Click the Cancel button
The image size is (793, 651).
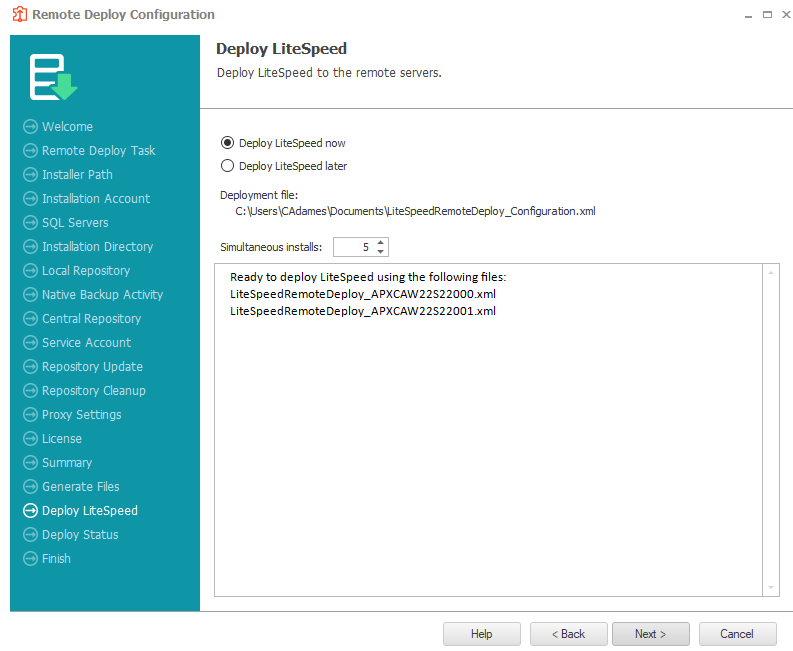737,634
